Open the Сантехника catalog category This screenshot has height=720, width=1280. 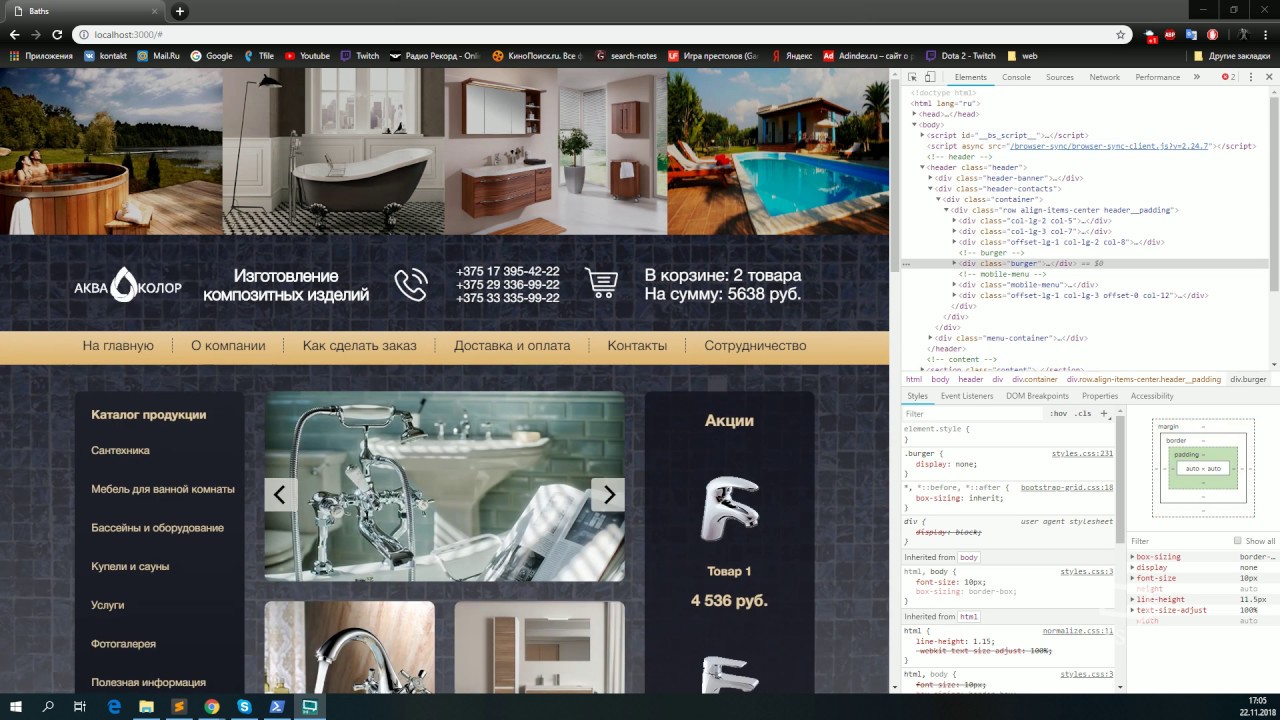tap(120, 451)
